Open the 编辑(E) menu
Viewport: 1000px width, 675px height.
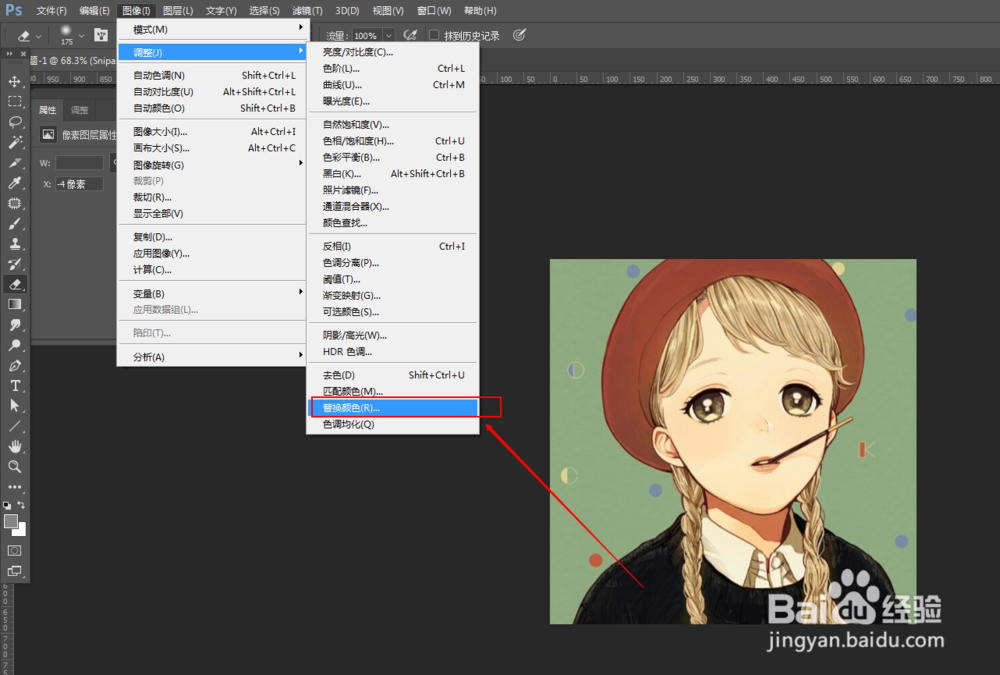click(x=94, y=11)
